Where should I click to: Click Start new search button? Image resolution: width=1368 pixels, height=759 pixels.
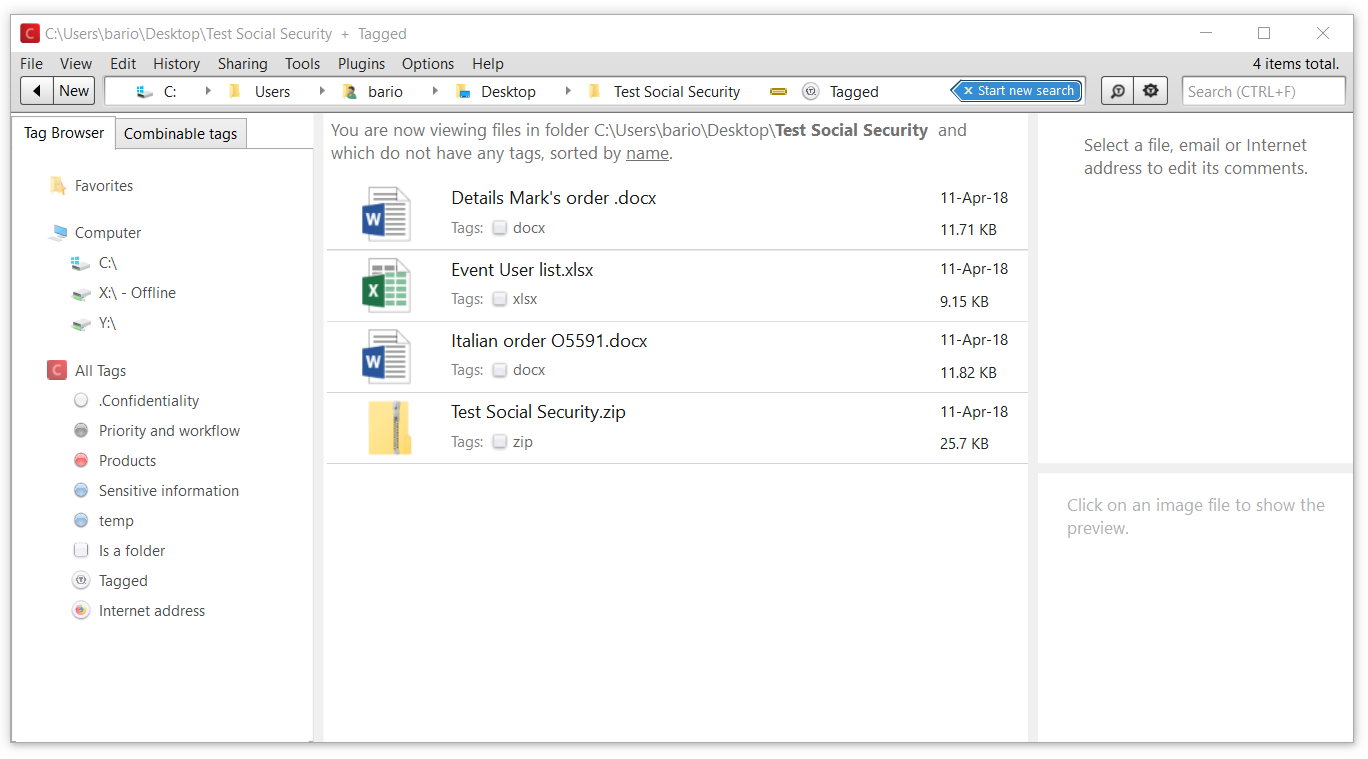(1018, 91)
